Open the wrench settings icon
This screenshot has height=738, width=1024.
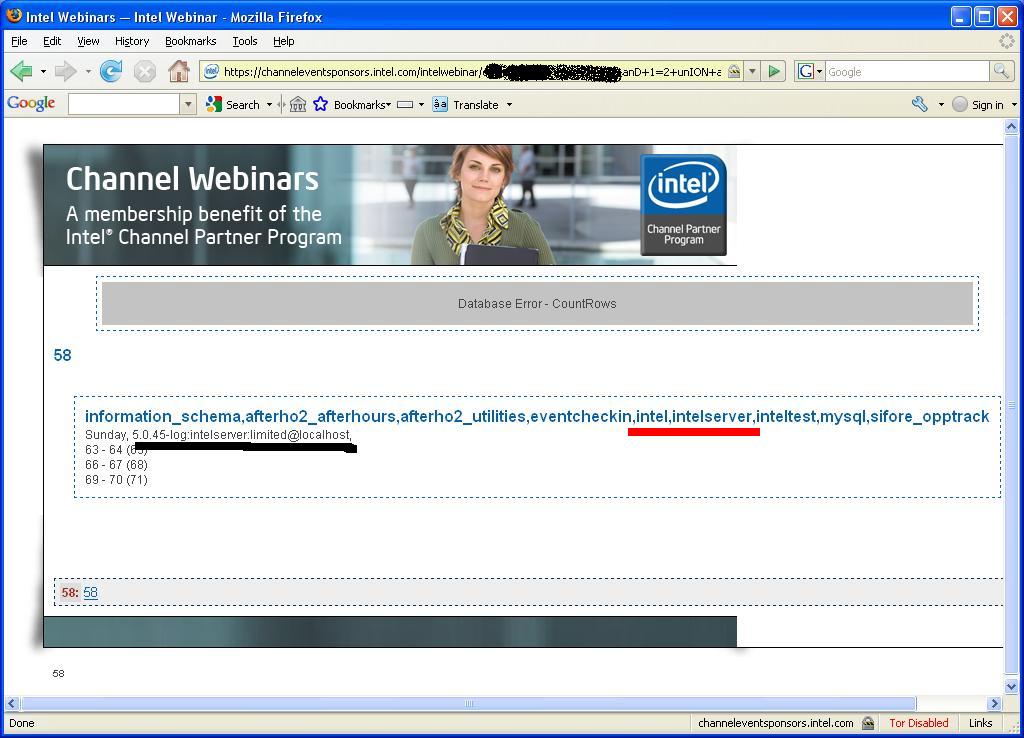point(920,104)
